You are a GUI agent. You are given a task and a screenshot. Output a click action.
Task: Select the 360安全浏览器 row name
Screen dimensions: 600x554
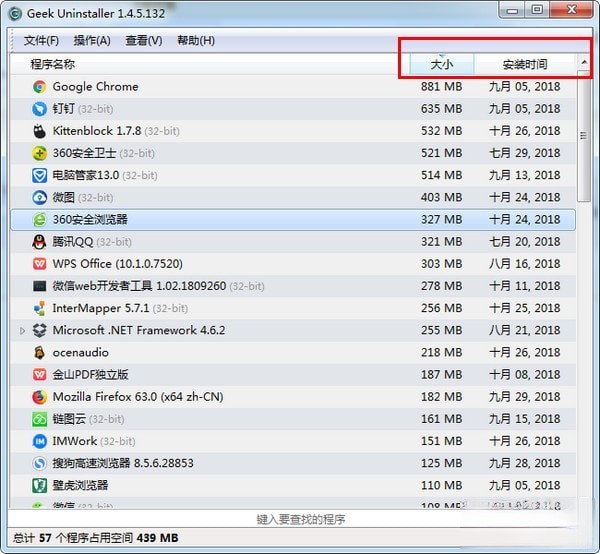(x=90, y=220)
